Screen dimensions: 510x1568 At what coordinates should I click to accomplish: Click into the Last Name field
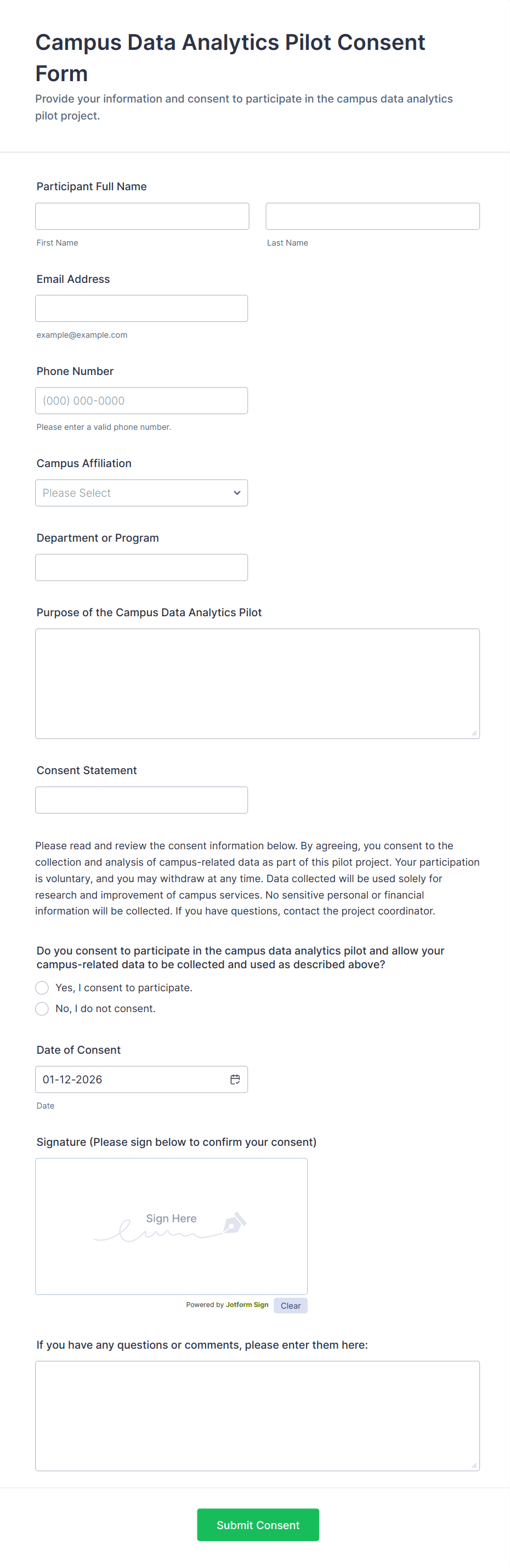(x=372, y=216)
